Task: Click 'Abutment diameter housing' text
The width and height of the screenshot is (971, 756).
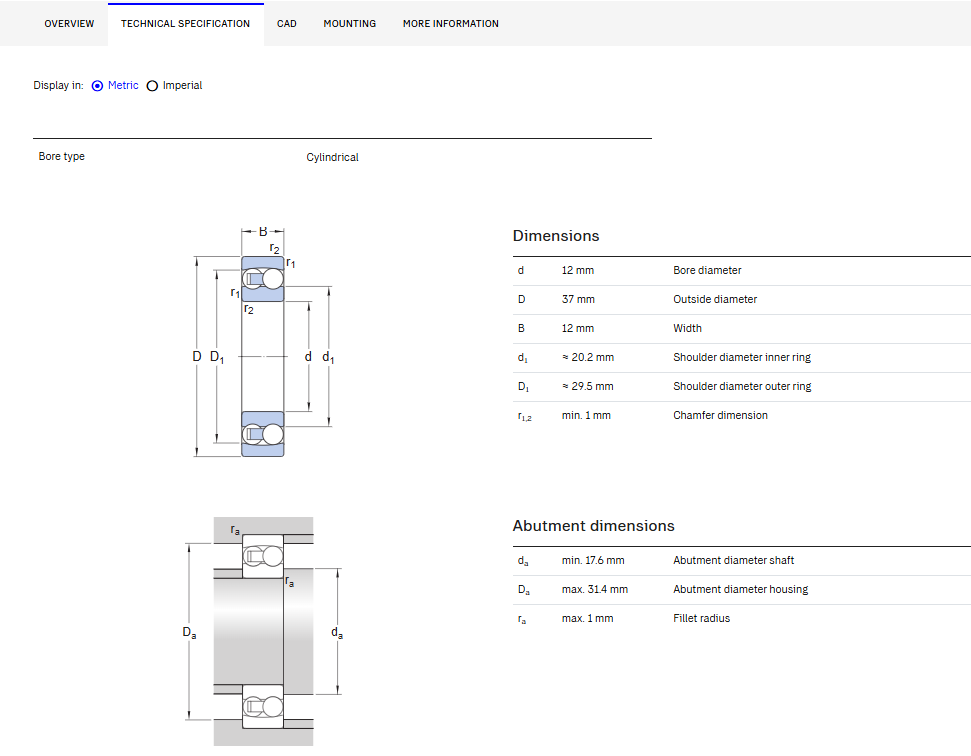Action: pos(741,589)
